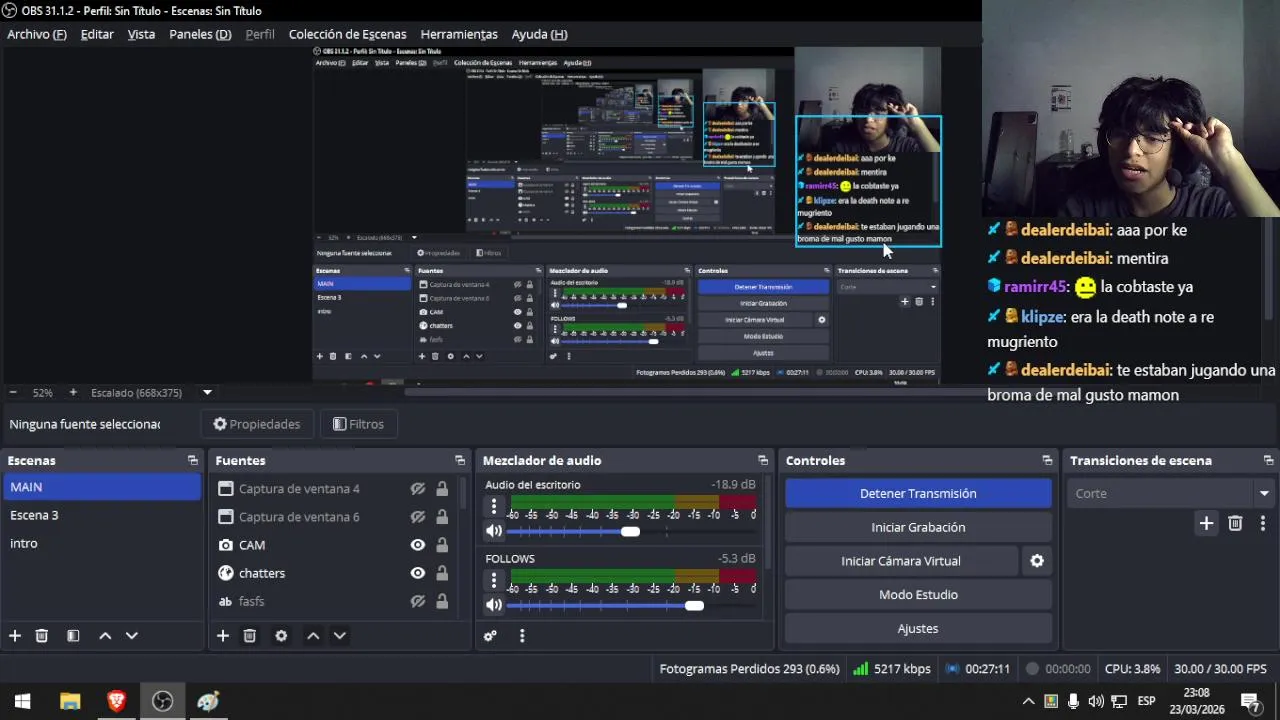Expand hidden system tray icons
The height and width of the screenshot is (720, 1280).
point(1028,701)
